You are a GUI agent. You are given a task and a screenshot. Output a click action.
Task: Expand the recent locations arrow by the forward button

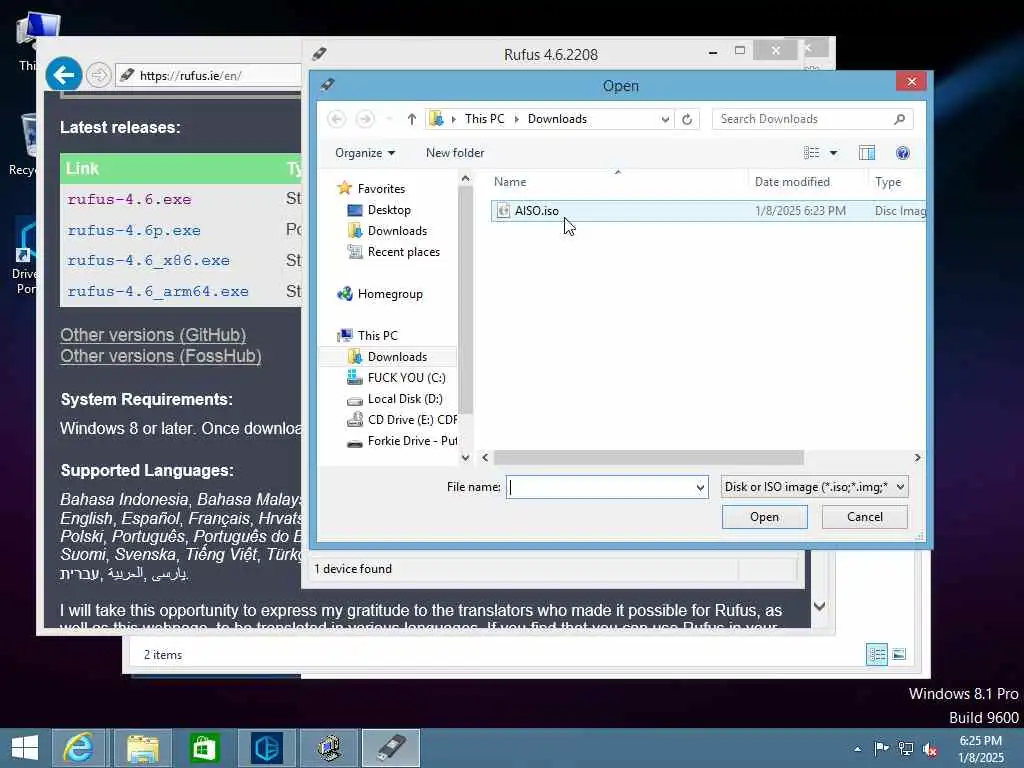pos(389,119)
